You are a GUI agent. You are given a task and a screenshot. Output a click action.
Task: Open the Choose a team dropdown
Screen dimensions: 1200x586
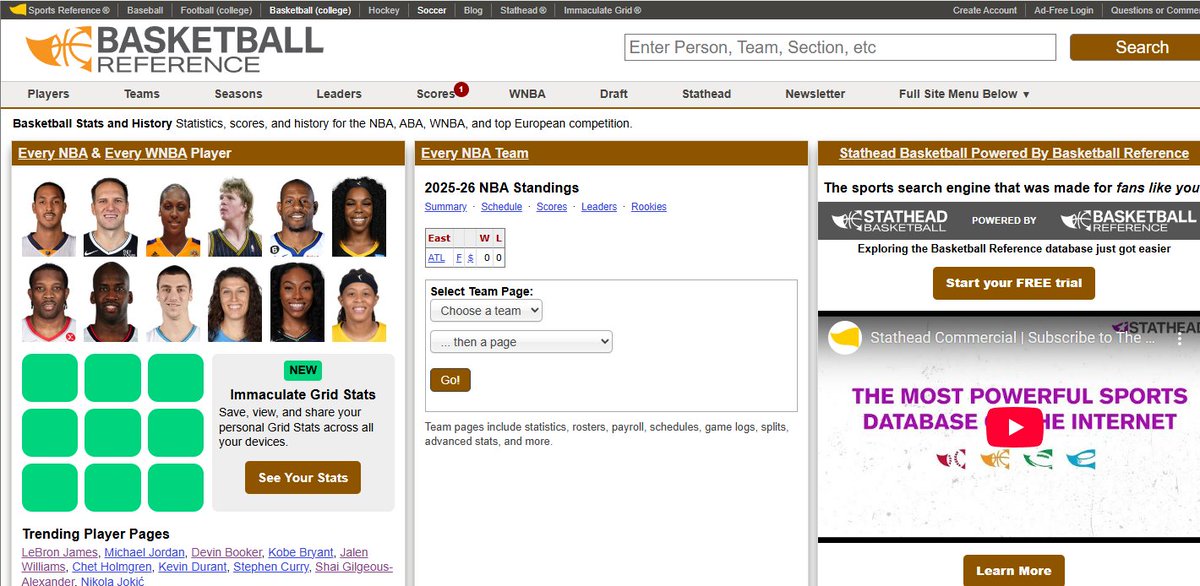(x=486, y=311)
